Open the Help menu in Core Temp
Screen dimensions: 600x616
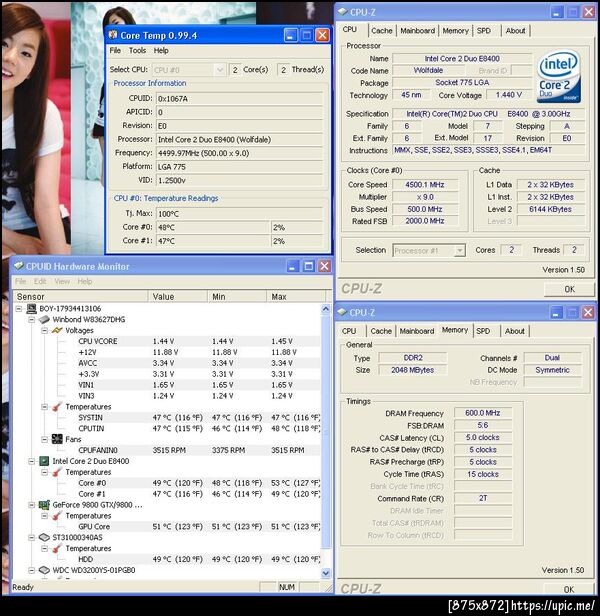(161, 50)
